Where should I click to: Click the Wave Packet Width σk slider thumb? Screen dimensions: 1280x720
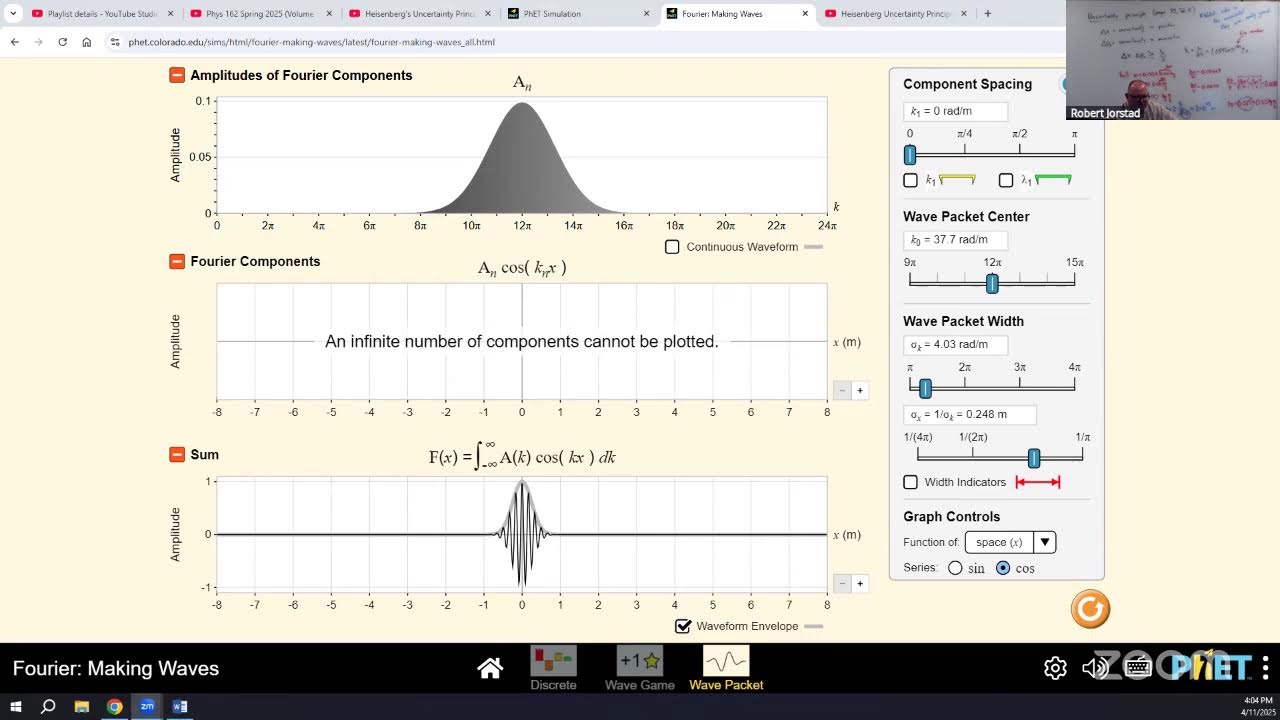click(925, 388)
